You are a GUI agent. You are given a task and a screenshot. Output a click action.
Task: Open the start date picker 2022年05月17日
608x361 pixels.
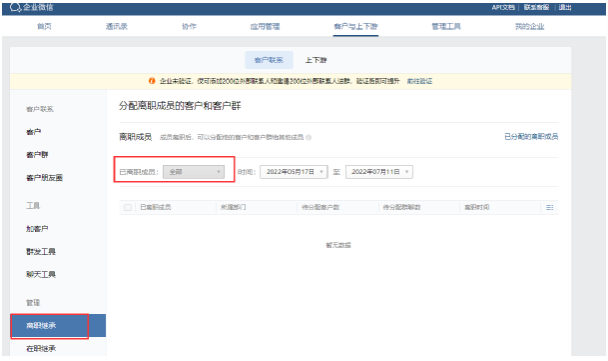[294, 172]
